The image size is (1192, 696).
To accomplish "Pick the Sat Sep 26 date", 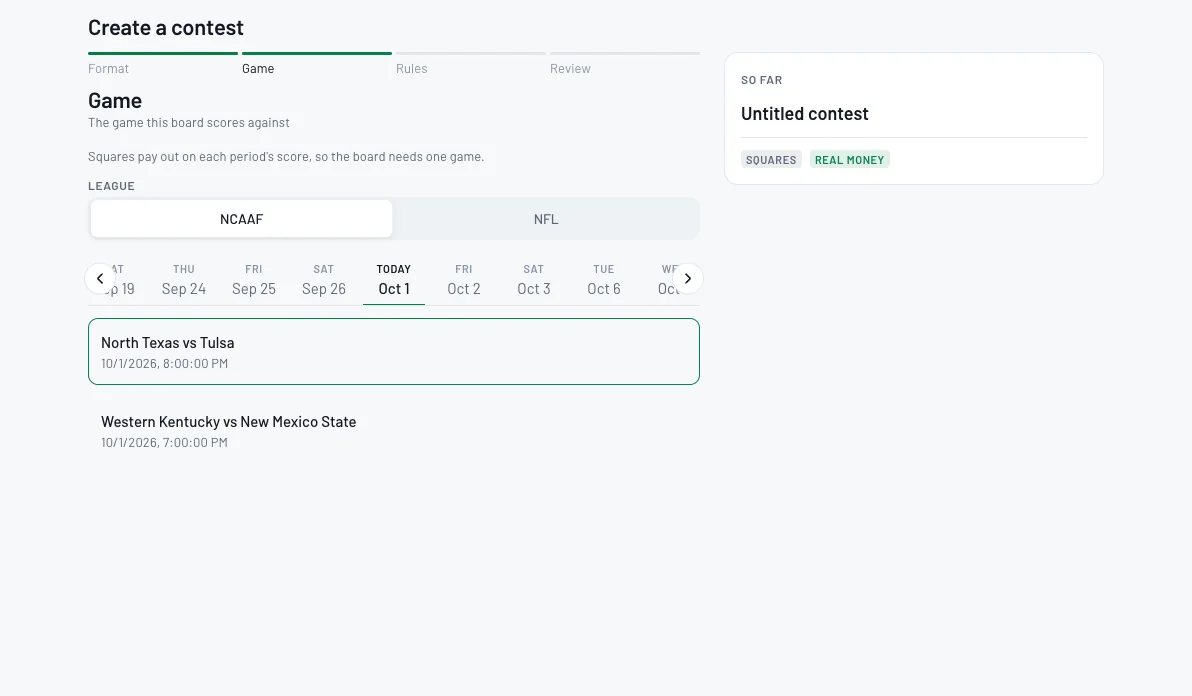I will click(324, 280).
